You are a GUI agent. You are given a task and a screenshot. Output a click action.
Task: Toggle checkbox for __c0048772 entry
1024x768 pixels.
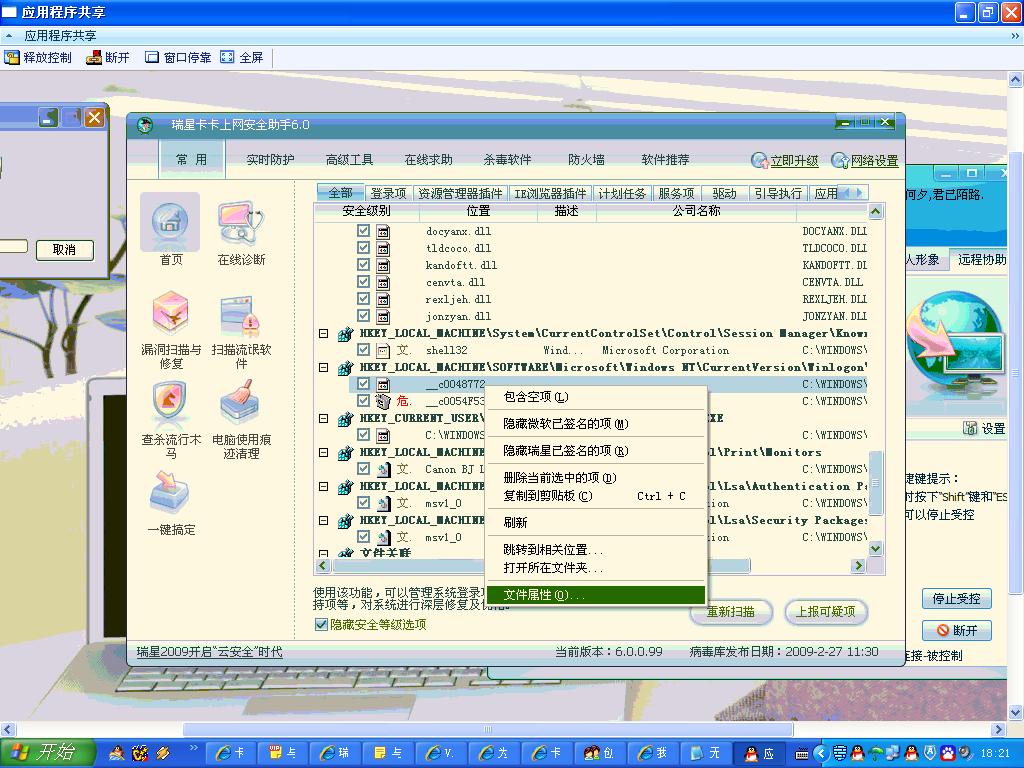tap(363, 383)
